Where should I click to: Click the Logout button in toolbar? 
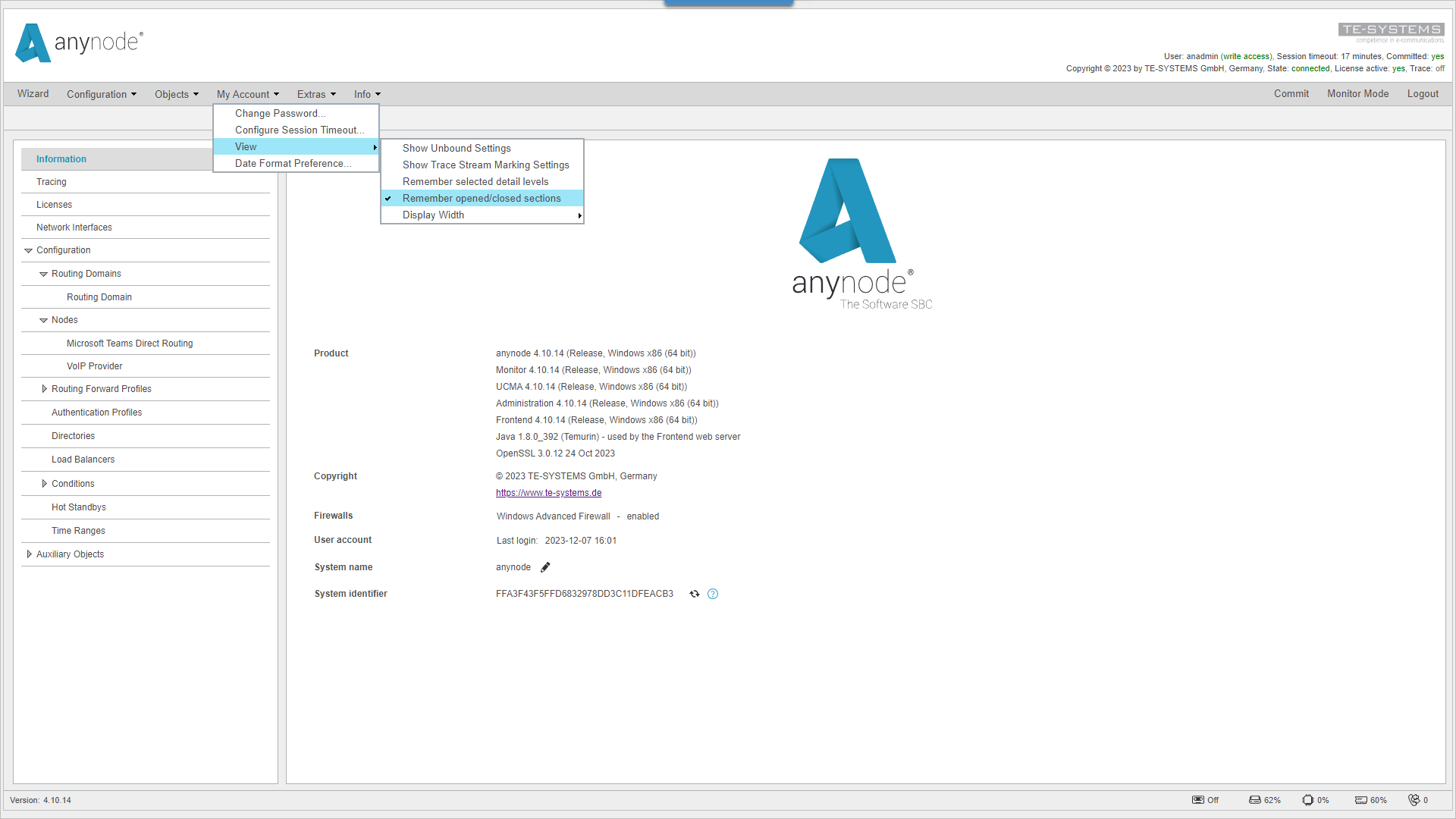click(1422, 94)
